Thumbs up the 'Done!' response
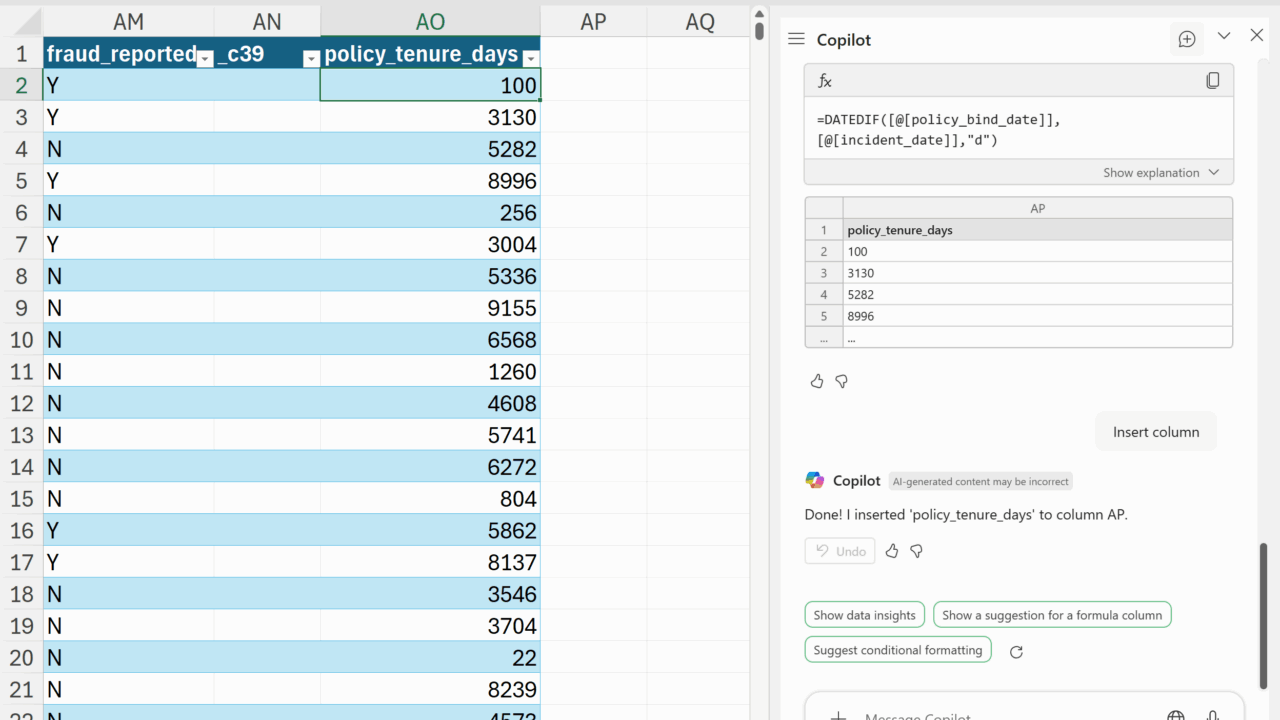Screen dimensions: 1280x720 [892, 551]
